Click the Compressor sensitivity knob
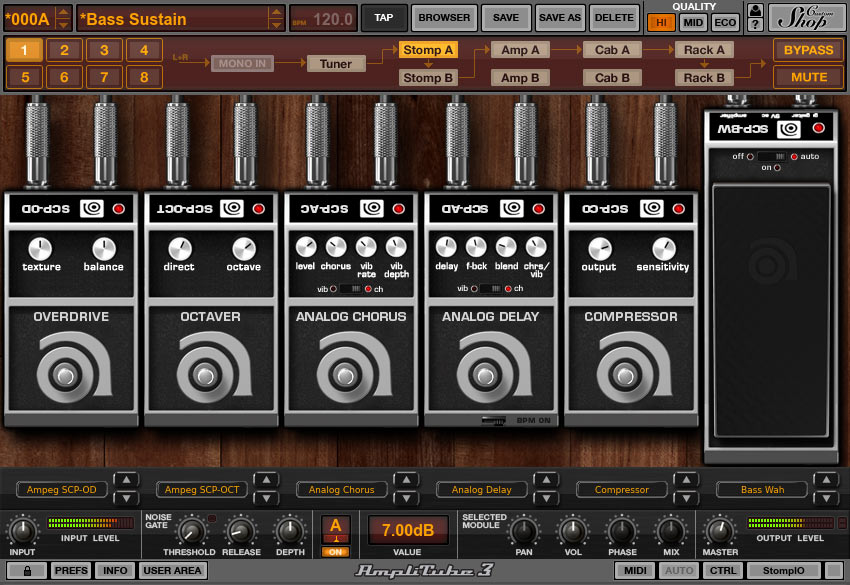This screenshot has height=585, width=850. pos(664,249)
